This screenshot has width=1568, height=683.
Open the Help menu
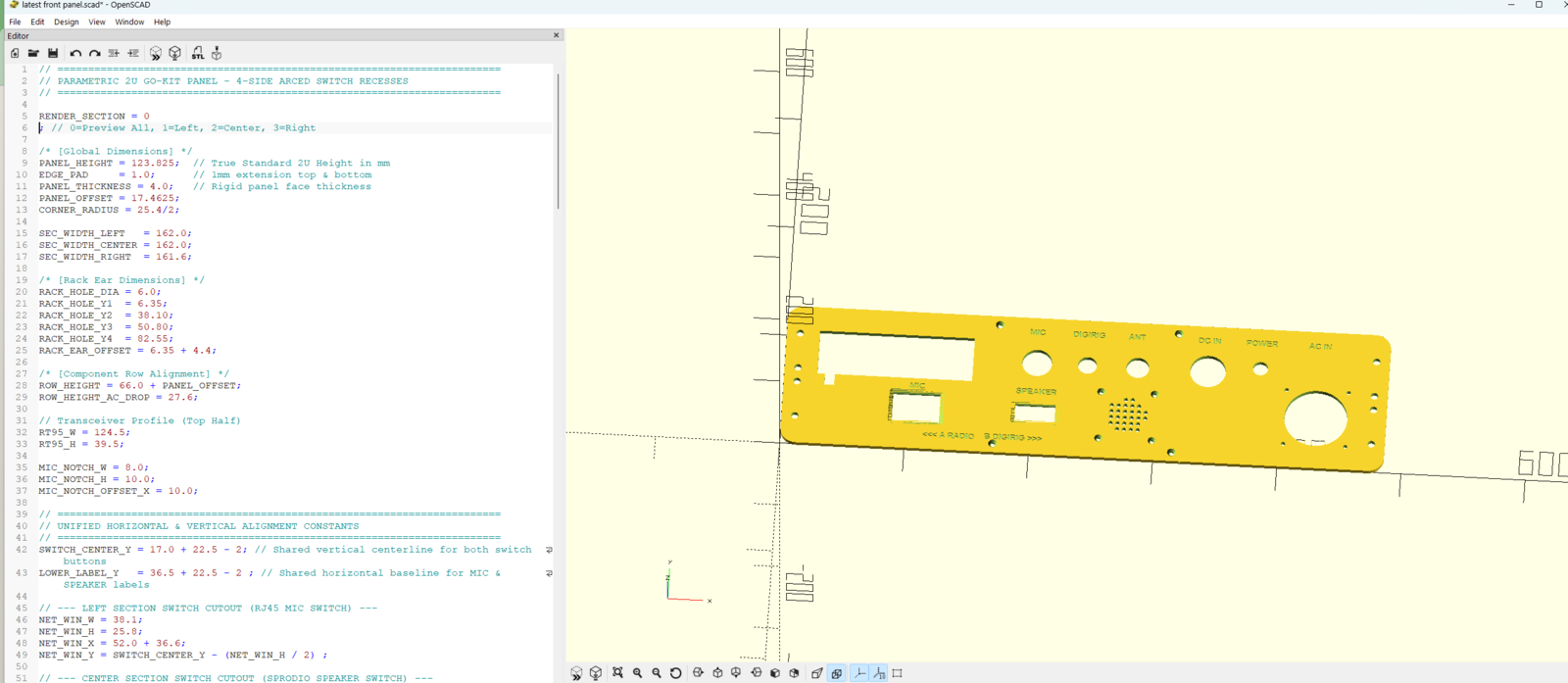[162, 22]
